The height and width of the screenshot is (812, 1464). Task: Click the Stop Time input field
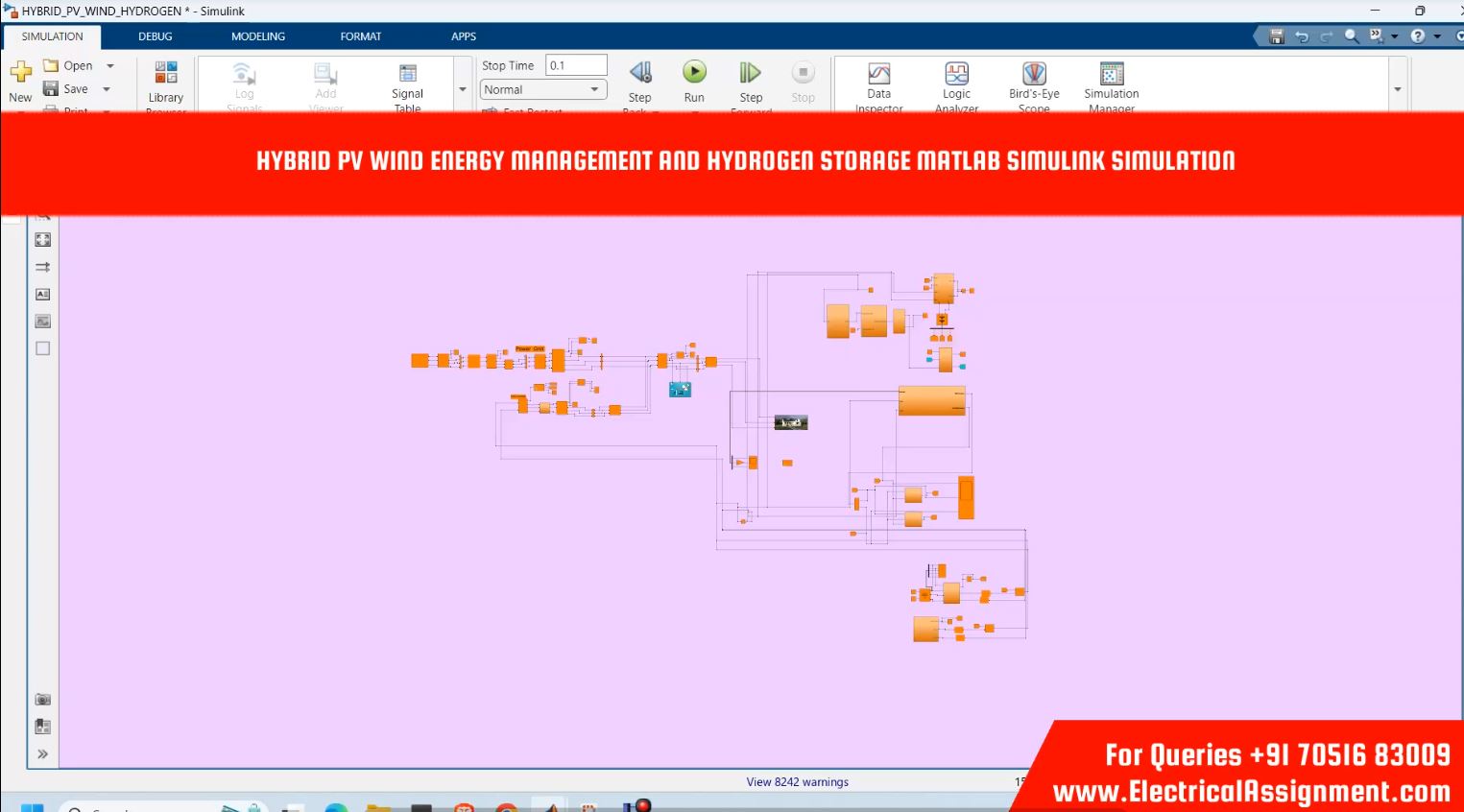click(576, 65)
